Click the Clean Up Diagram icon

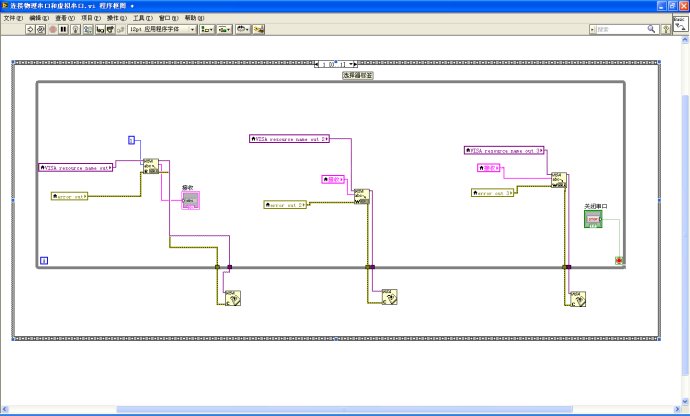[258, 30]
